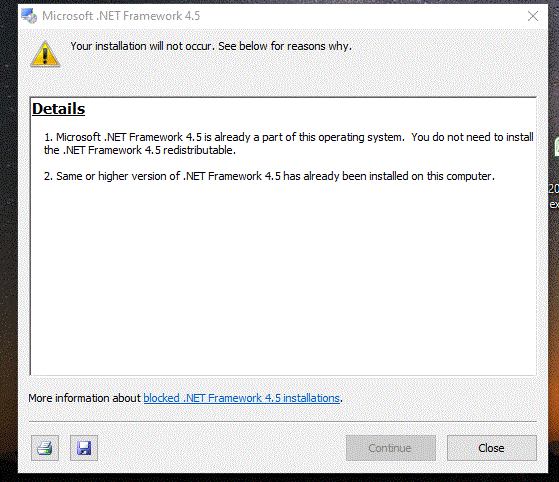This screenshot has height=482, width=559.
Task: Click the yellow warning triangle icon
Action: [x=45, y=54]
